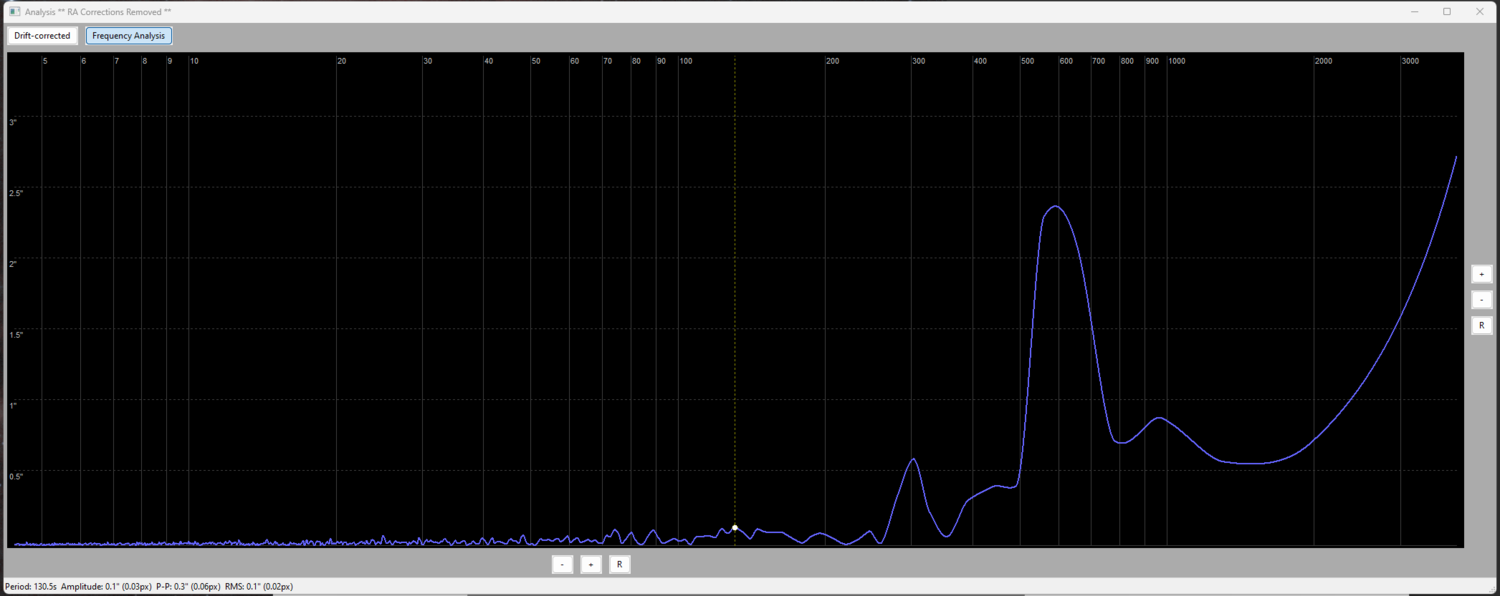Click the R reset button right of graph
This screenshot has width=1500, height=596.
(x=1481, y=326)
